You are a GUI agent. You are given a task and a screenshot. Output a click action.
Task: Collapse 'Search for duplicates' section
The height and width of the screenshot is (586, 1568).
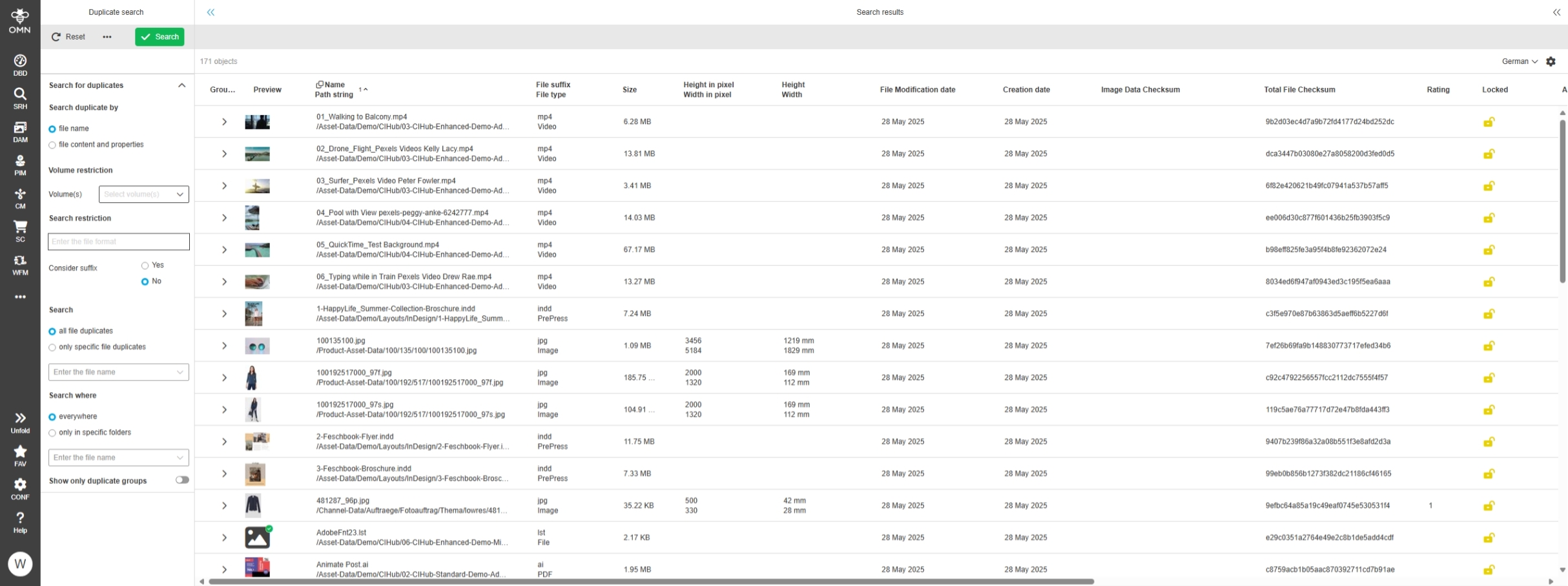(x=181, y=85)
